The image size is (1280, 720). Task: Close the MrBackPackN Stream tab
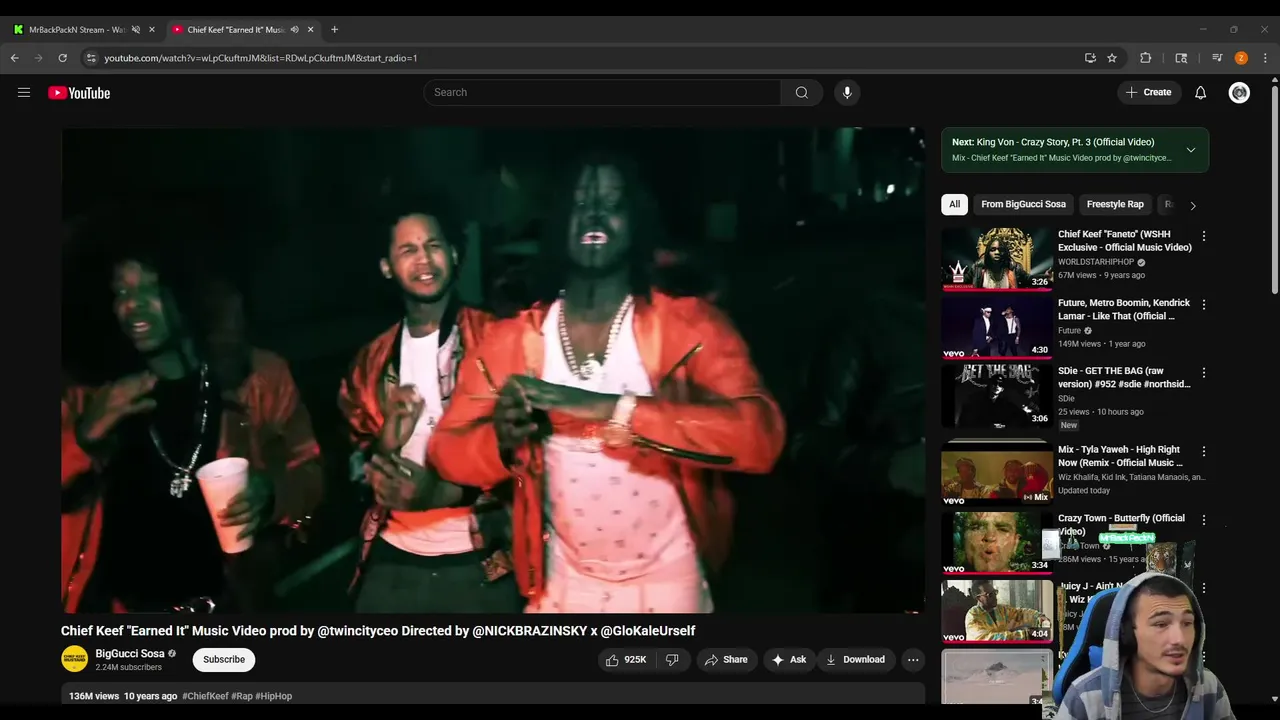coord(152,30)
